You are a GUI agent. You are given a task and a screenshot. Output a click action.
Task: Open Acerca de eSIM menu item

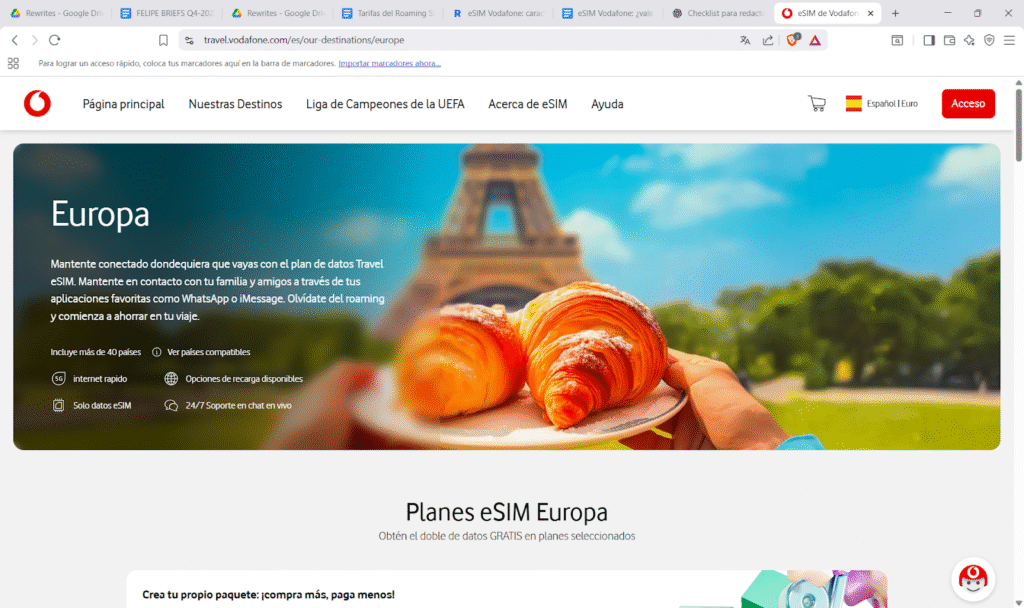(x=527, y=104)
